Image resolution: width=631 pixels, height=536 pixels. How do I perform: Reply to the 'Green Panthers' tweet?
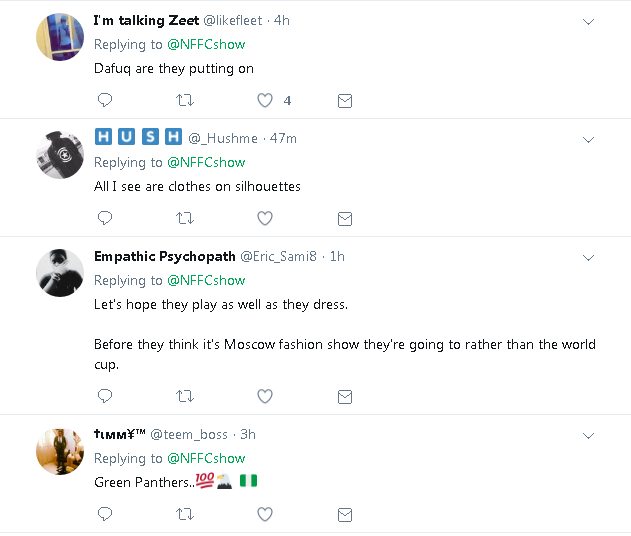[x=105, y=514]
